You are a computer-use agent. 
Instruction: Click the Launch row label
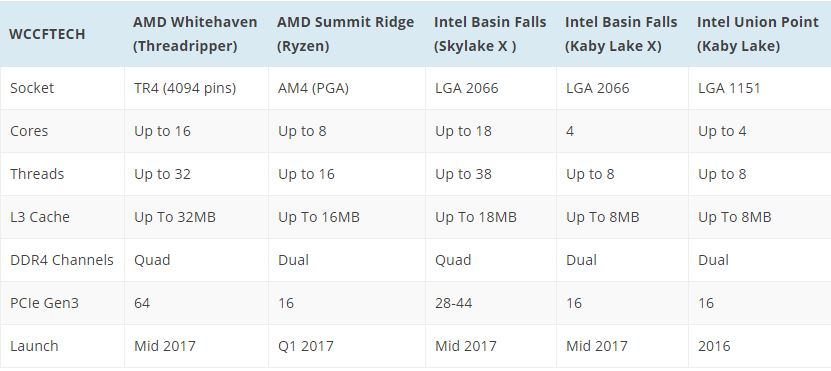[34, 346]
